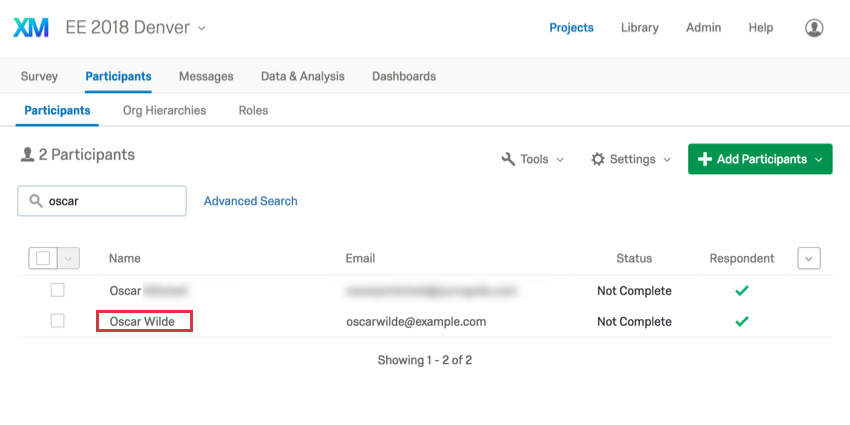This screenshot has height=425, width=850.
Task: Go to the Library menu
Action: click(x=639, y=28)
